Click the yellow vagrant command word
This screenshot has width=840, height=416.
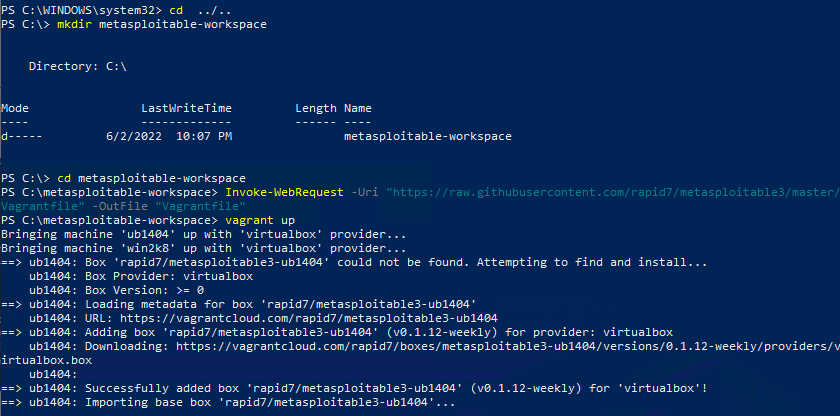pyautogui.click(x=249, y=221)
